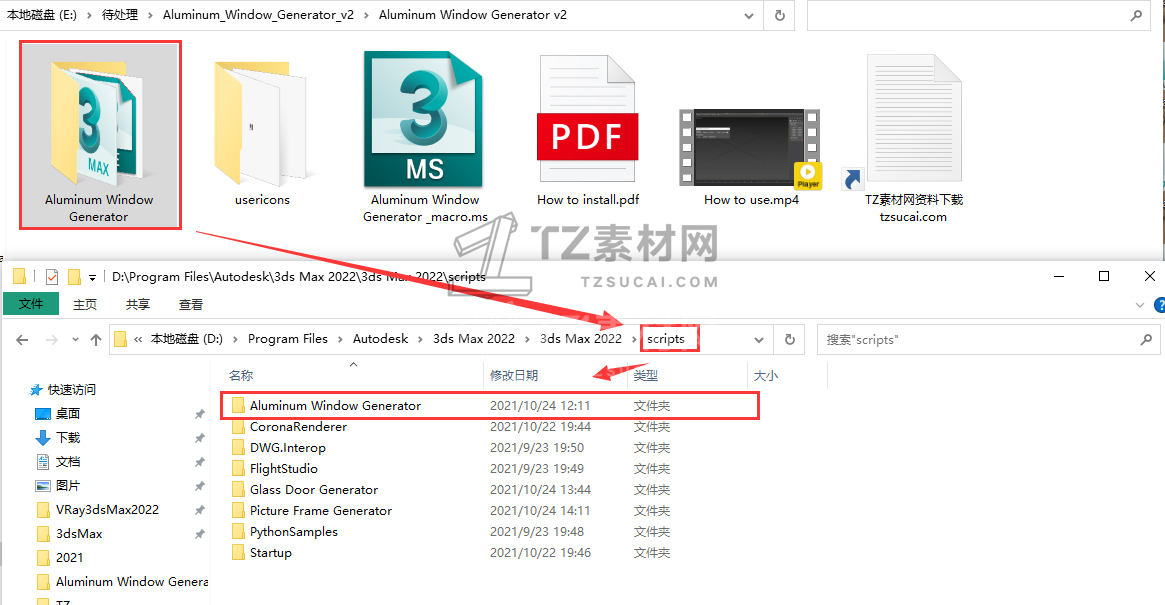Expand chevron after Autodesk breadcrumb
The image size is (1165, 605).
pyautogui.click(x=421, y=340)
